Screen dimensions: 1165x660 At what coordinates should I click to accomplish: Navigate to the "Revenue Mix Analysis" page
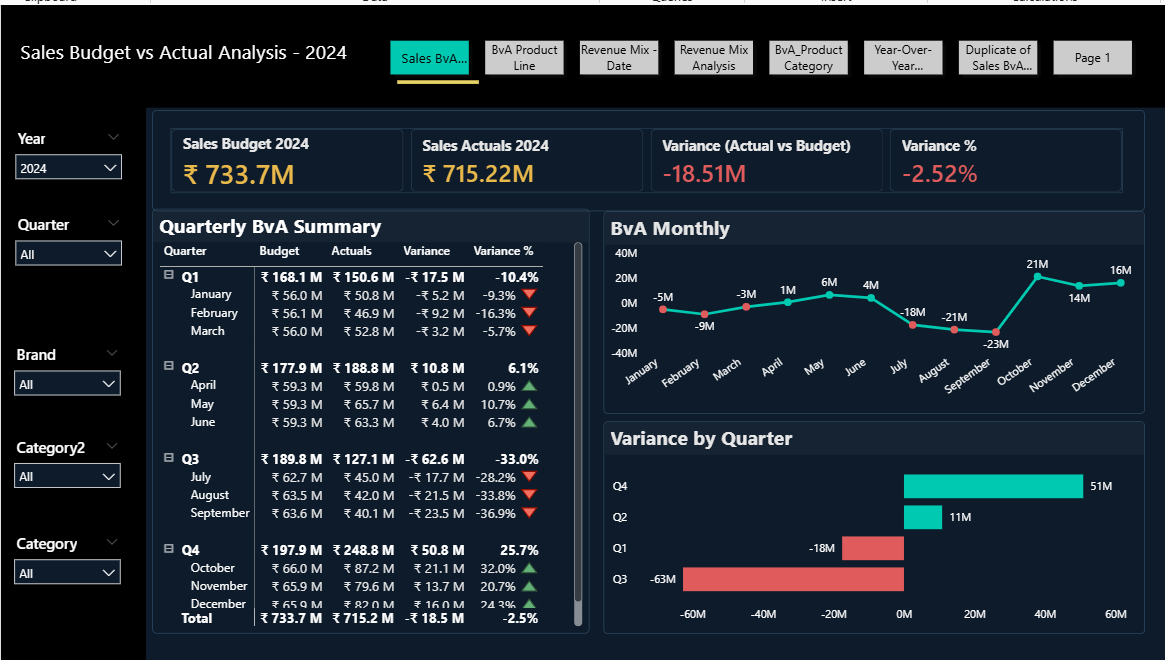pos(713,57)
